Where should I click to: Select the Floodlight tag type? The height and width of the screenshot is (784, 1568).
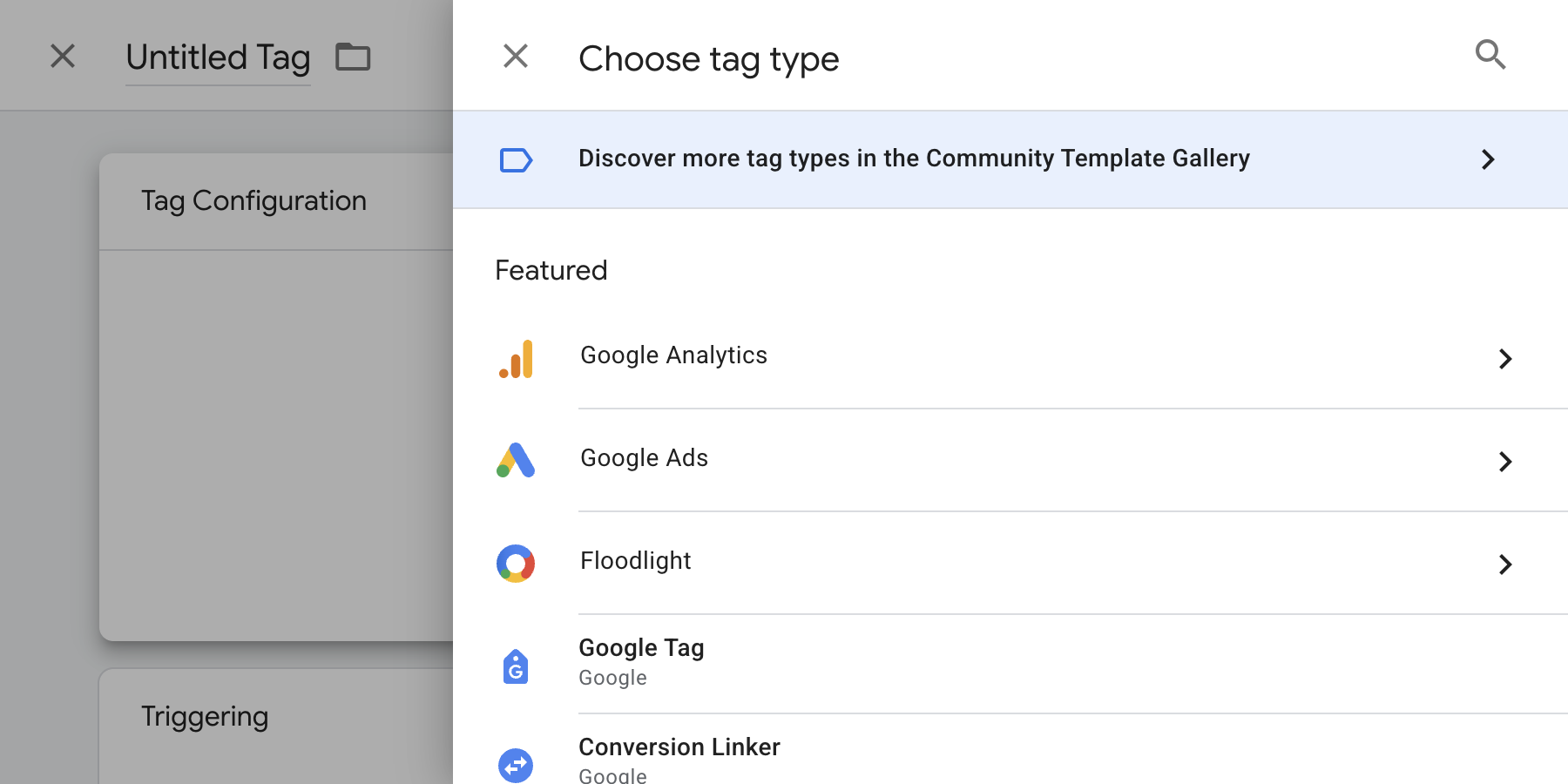click(1010, 563)
